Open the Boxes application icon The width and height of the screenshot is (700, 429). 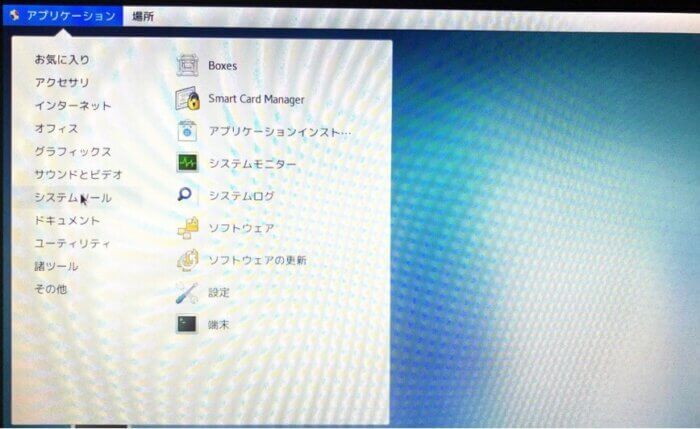click(x=187, y=66)
